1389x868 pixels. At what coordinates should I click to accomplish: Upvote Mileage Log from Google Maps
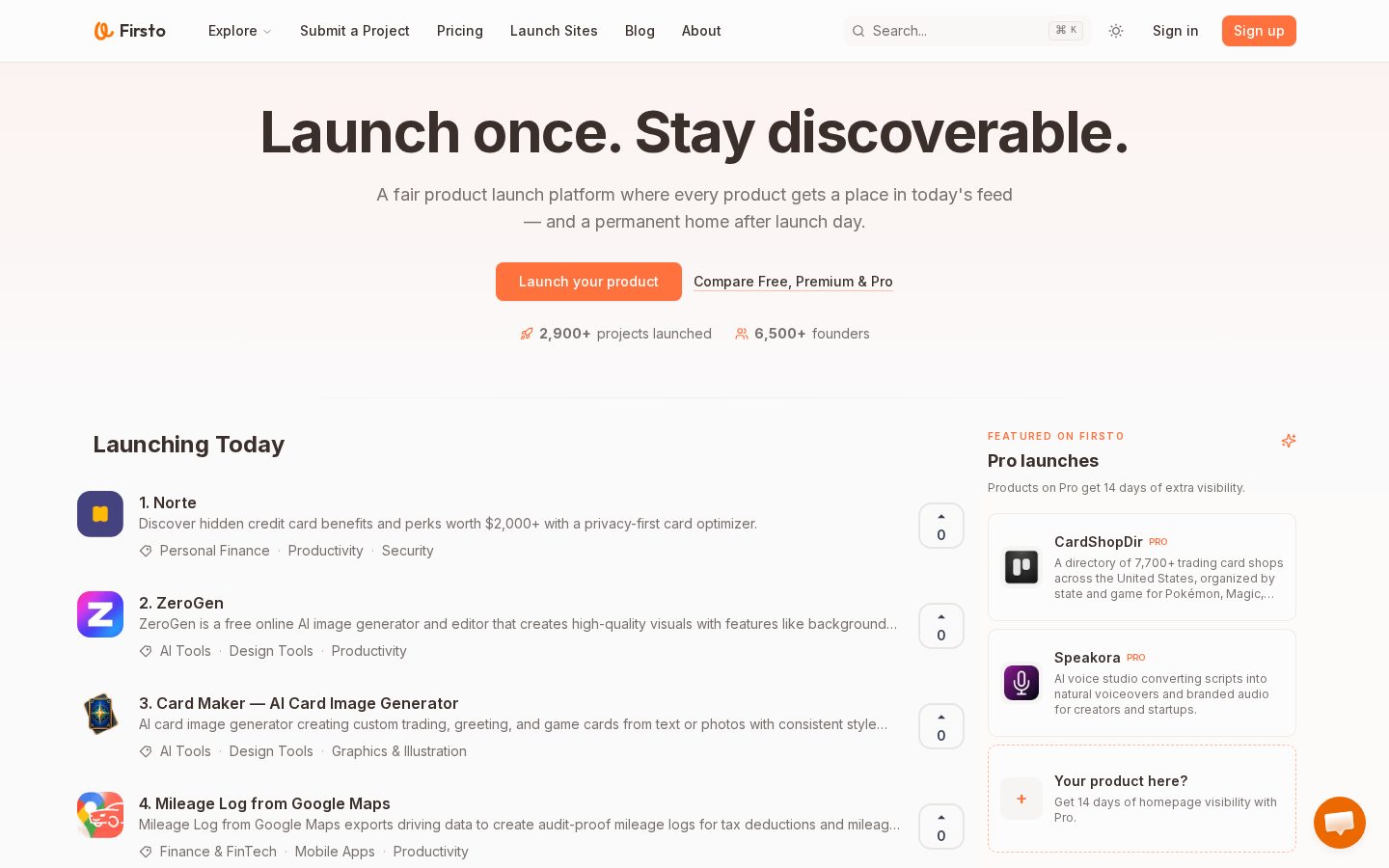point(941,827)
